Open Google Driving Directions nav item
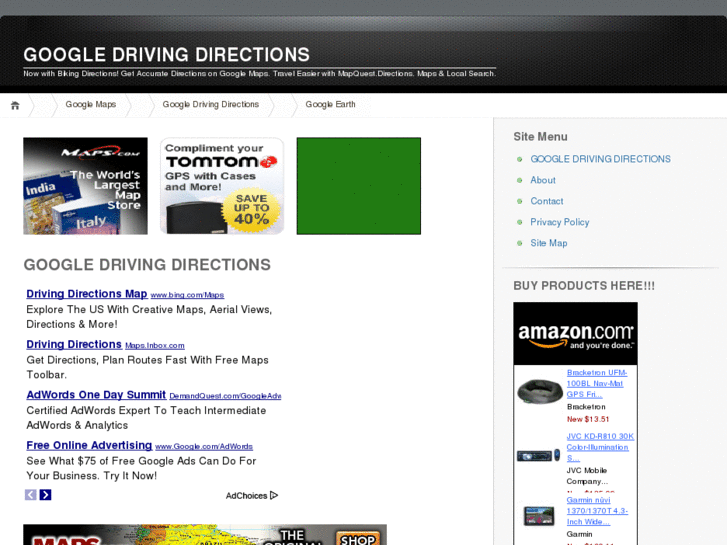 210,104
